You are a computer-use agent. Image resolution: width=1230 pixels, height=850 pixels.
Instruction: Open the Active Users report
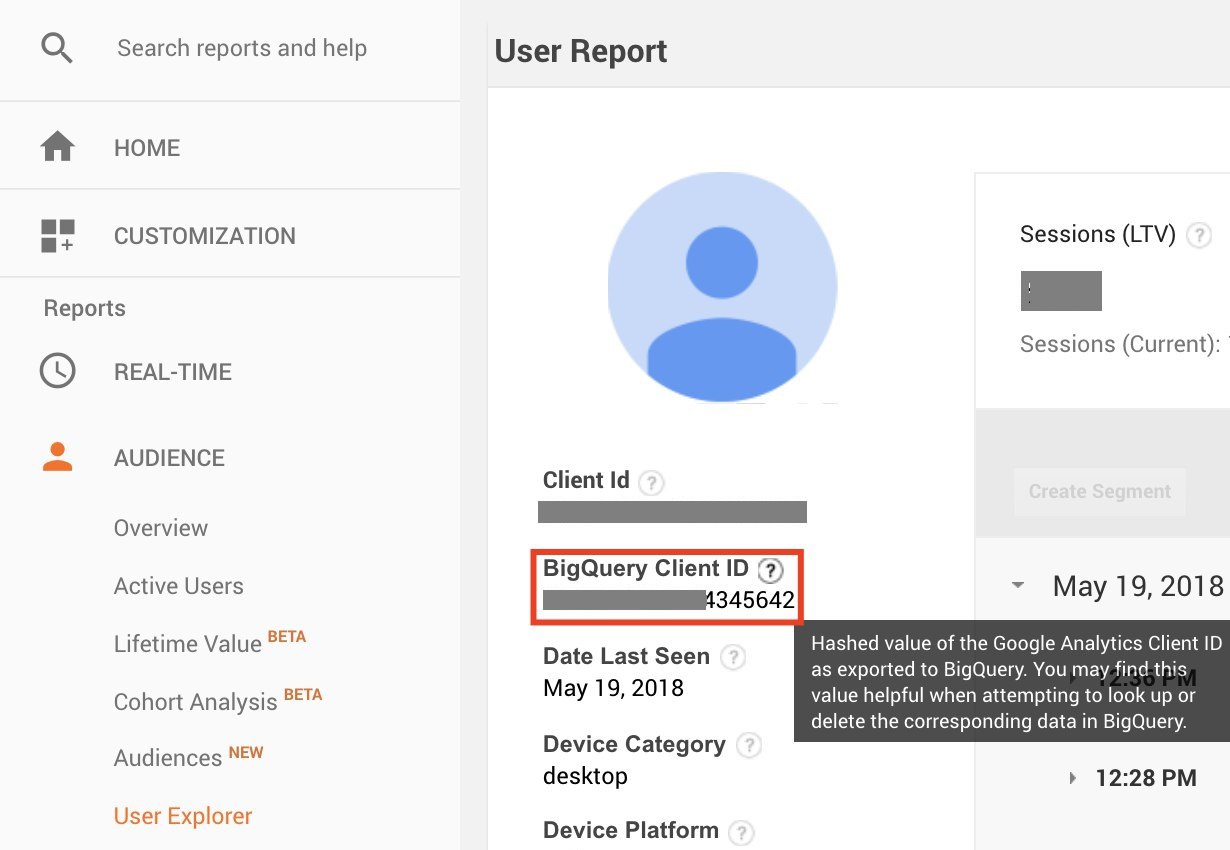point(179,586)
